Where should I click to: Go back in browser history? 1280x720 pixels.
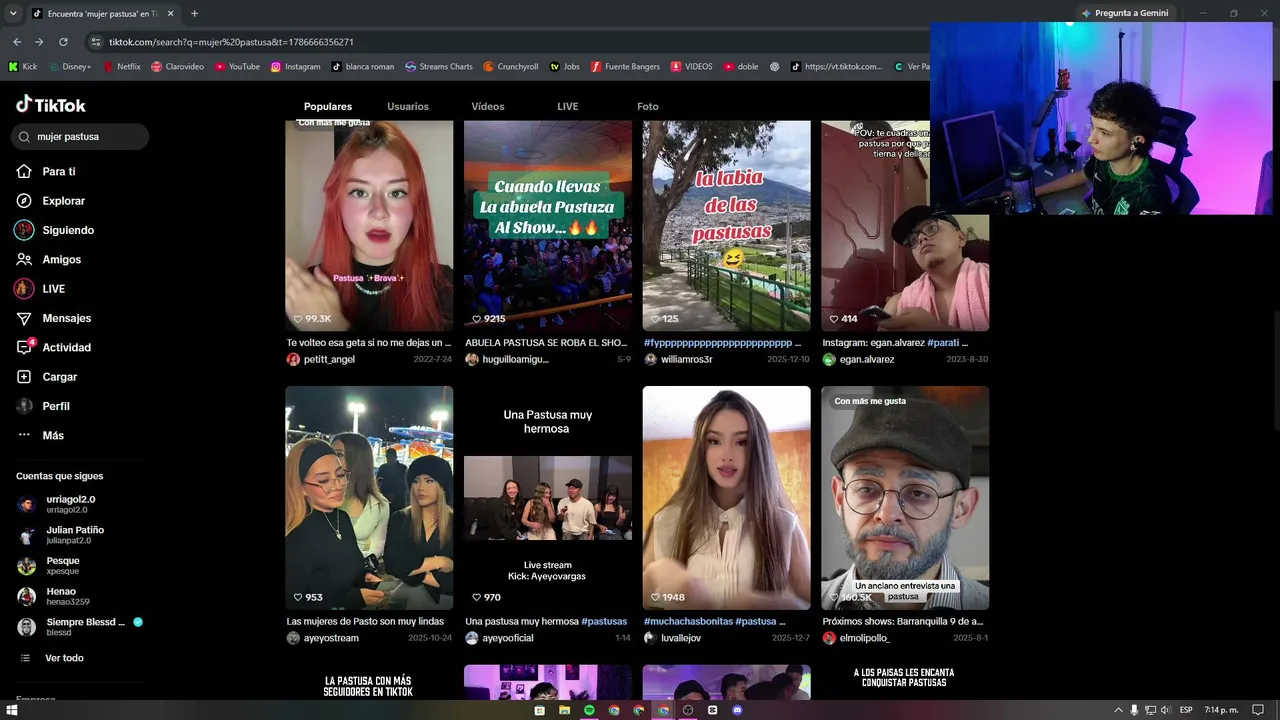17,42
